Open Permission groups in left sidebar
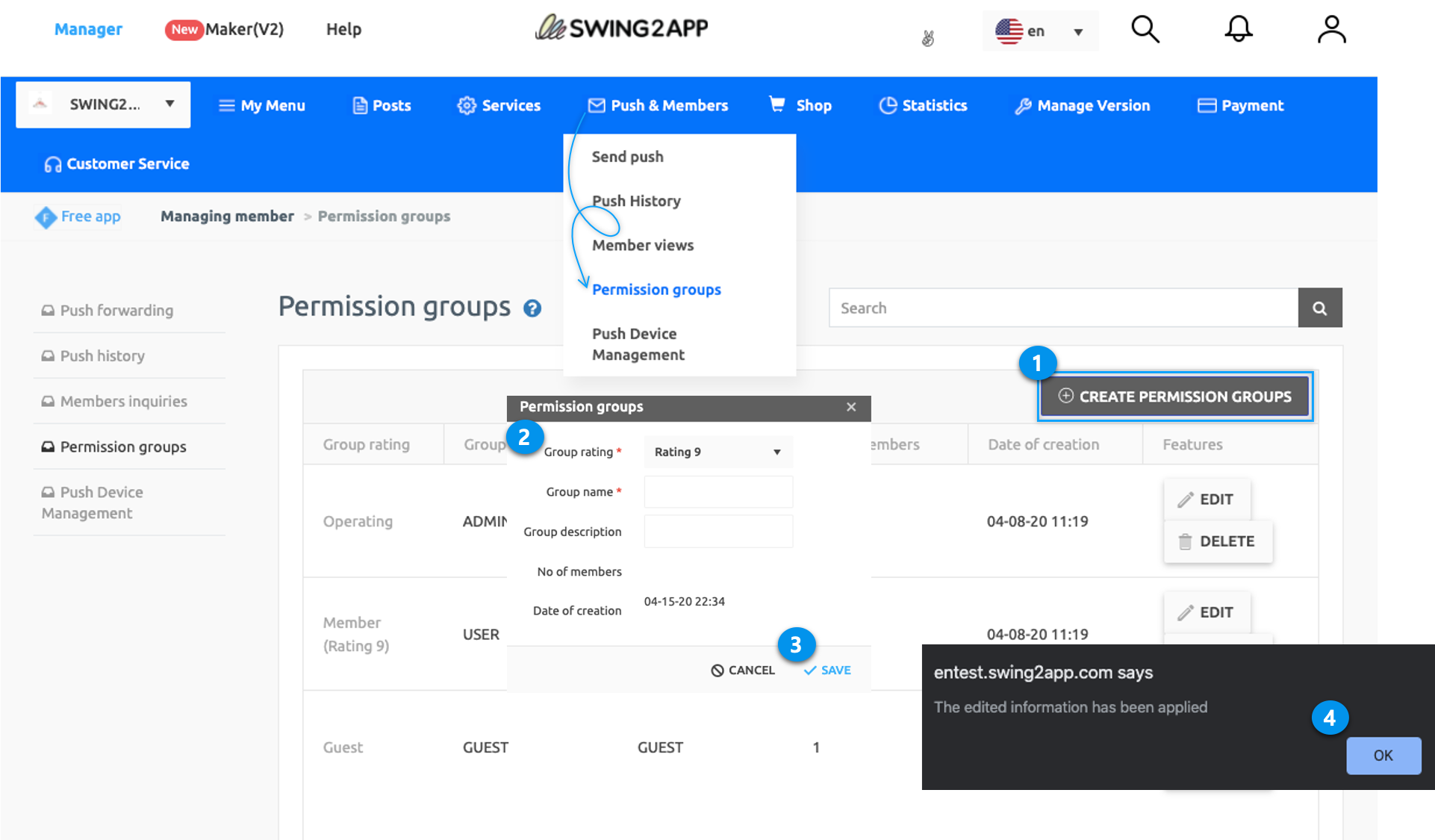This screenshot has width=1435, height=840. tap(114, 447)
